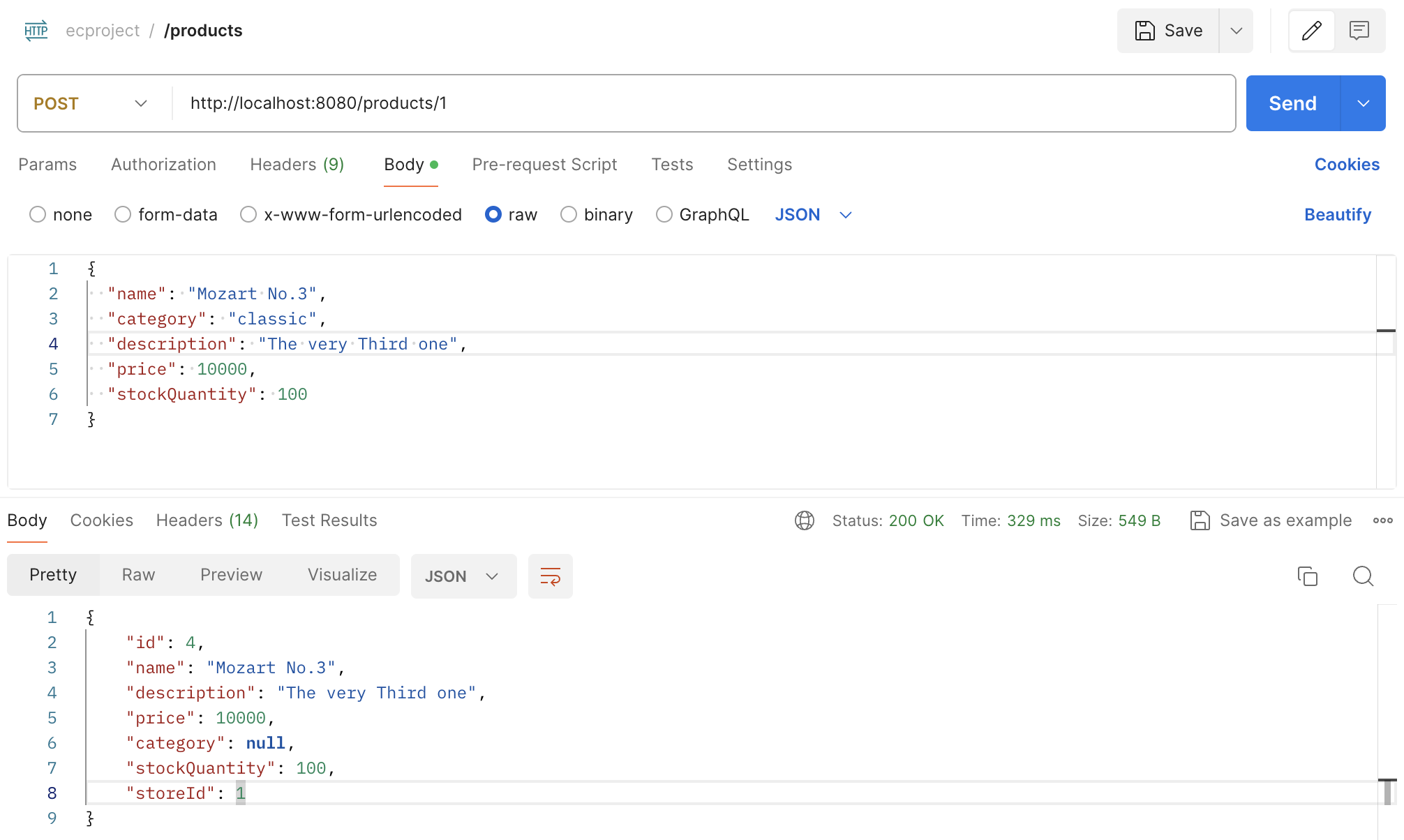Open the response Test Results tab
This screenshot has height=840, width=1404.
tap(329, 520)
